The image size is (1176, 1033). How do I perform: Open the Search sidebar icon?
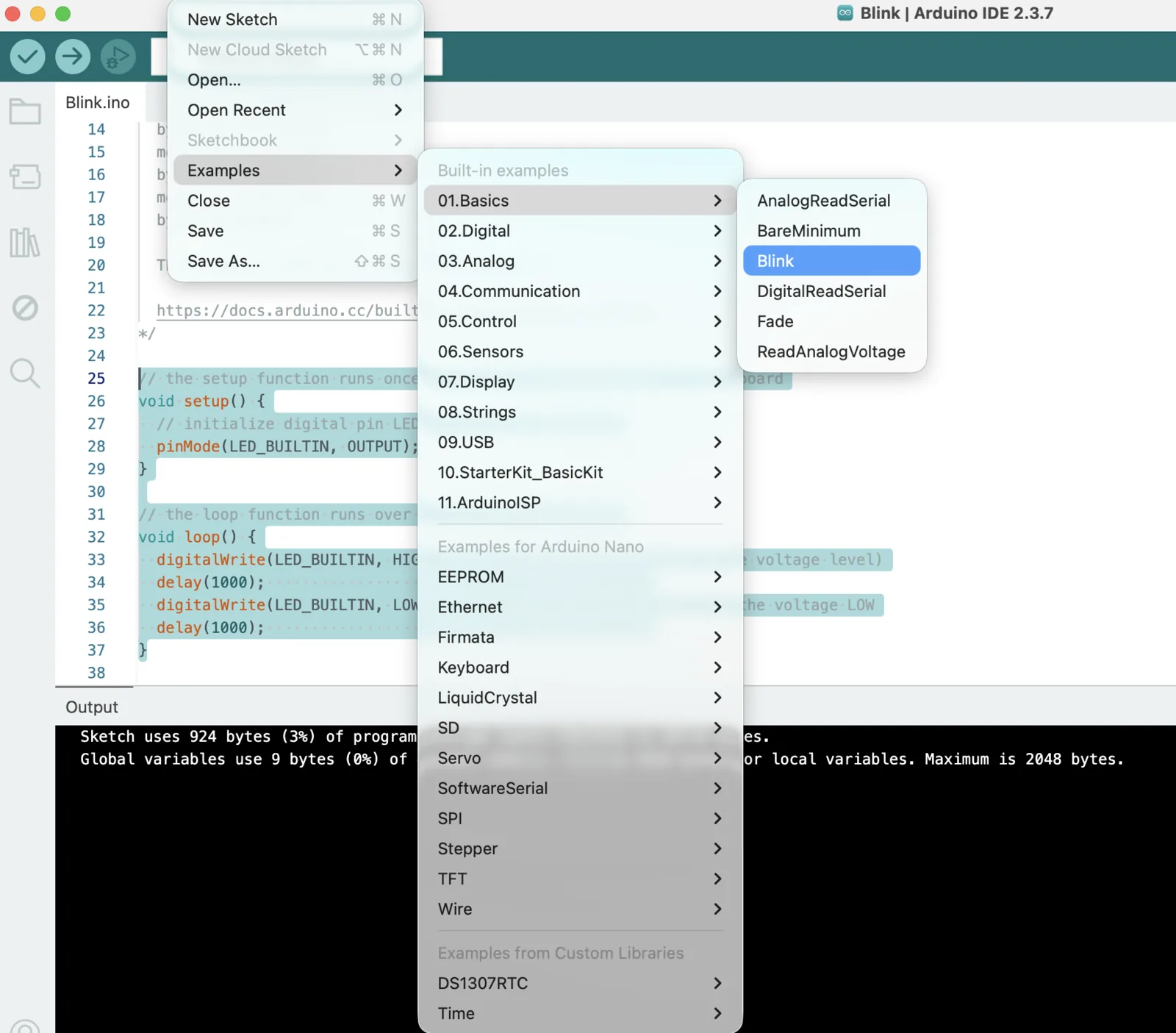coord(25,373)
